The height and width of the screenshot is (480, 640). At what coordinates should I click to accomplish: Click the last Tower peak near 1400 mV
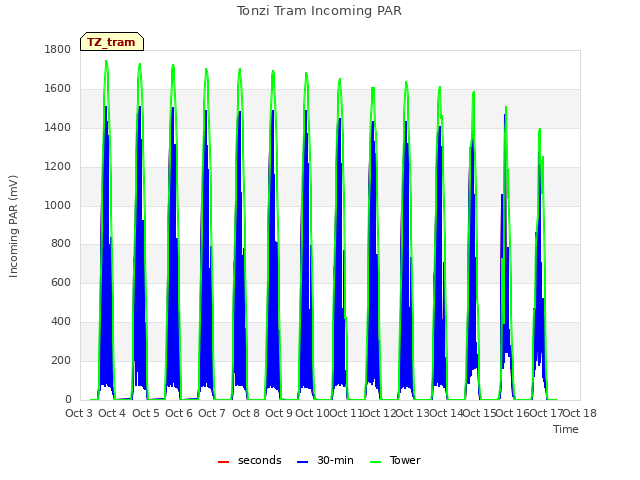(540, 130)
